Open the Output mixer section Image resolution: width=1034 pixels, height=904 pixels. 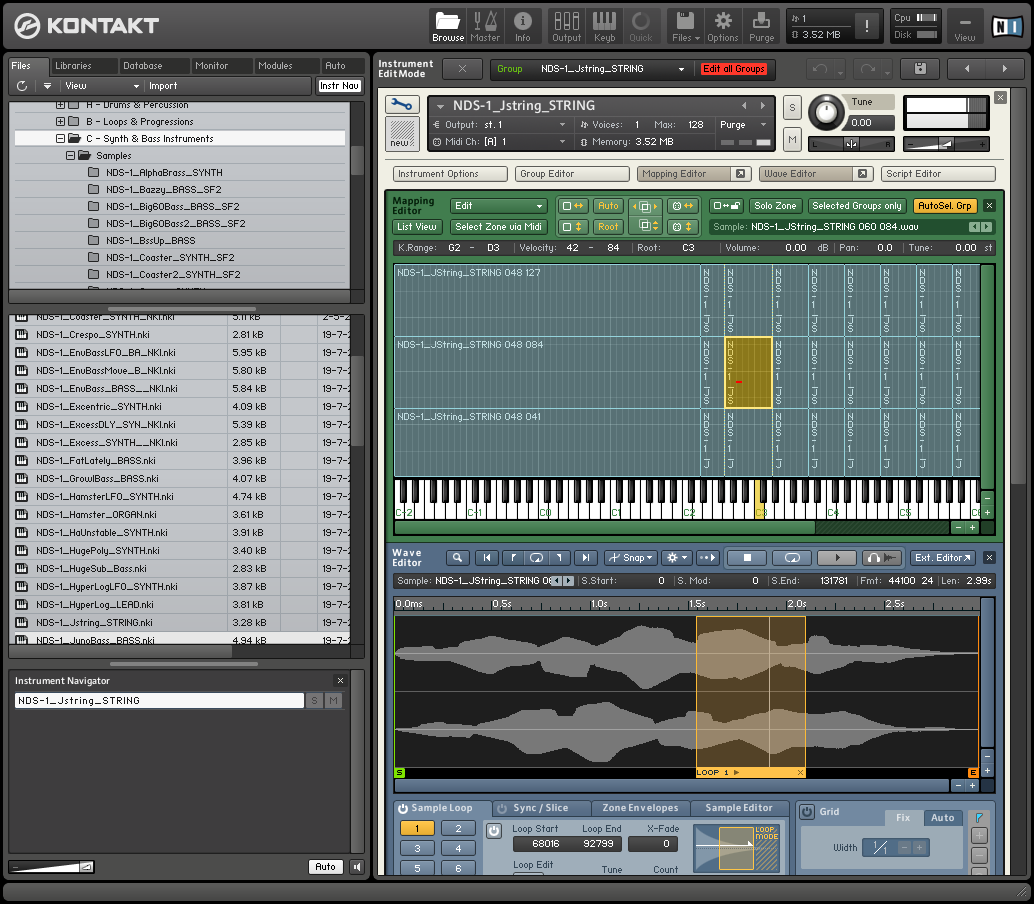click(566, 26)
